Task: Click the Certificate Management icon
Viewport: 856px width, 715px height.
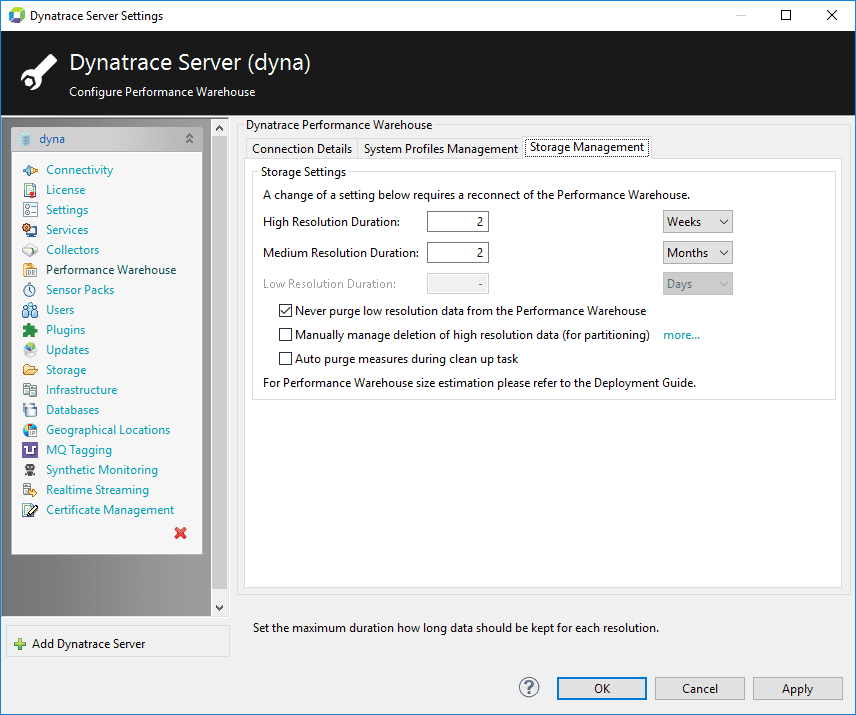Action: [x=30, y=510]
